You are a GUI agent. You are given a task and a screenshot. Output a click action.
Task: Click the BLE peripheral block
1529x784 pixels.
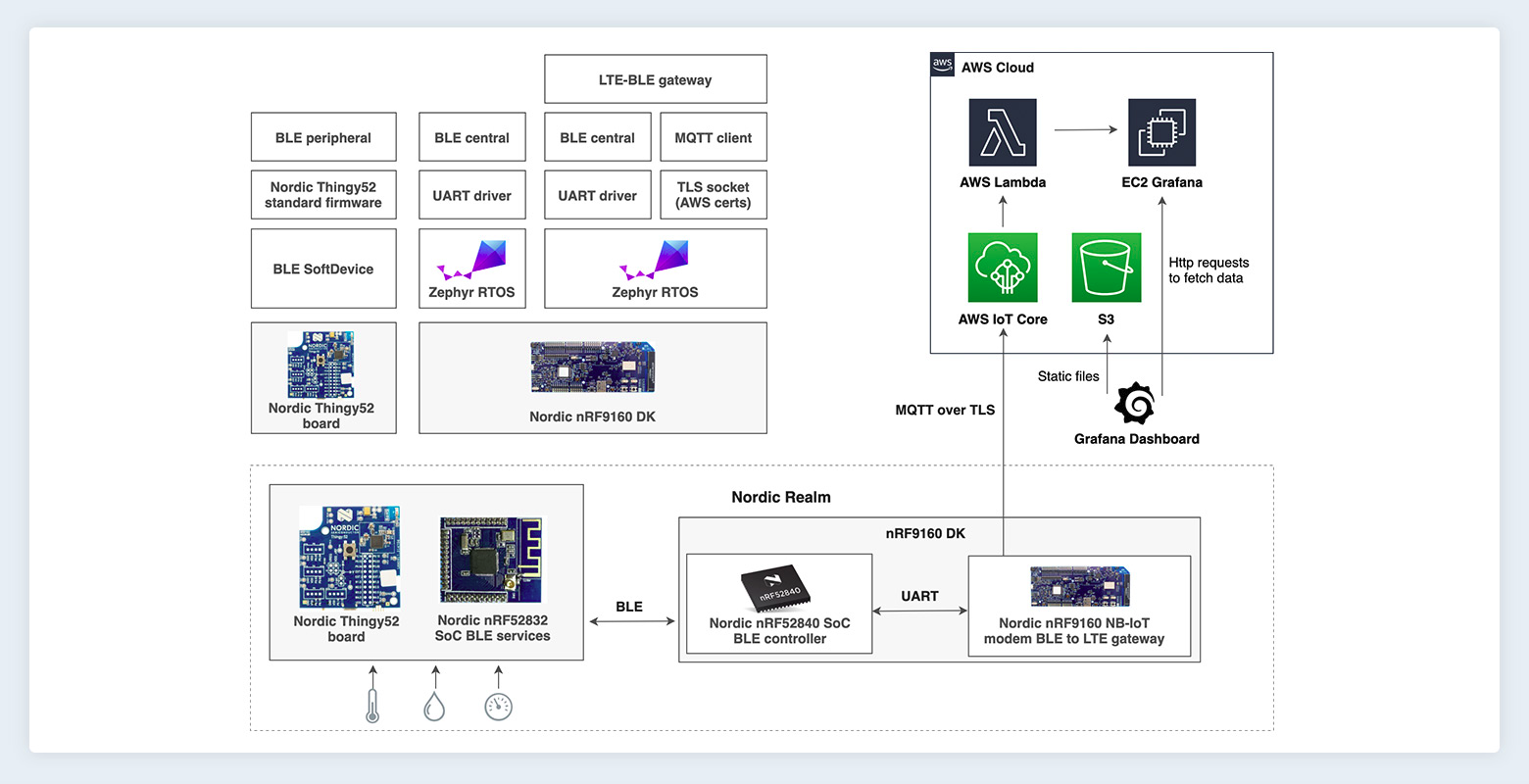pyautogui.click(x=323, y=137)
